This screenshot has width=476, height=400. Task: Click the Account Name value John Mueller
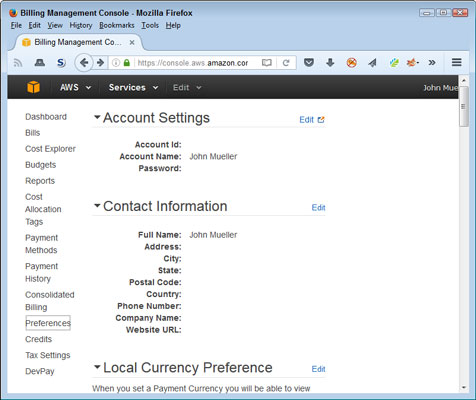tap(213, 156)
